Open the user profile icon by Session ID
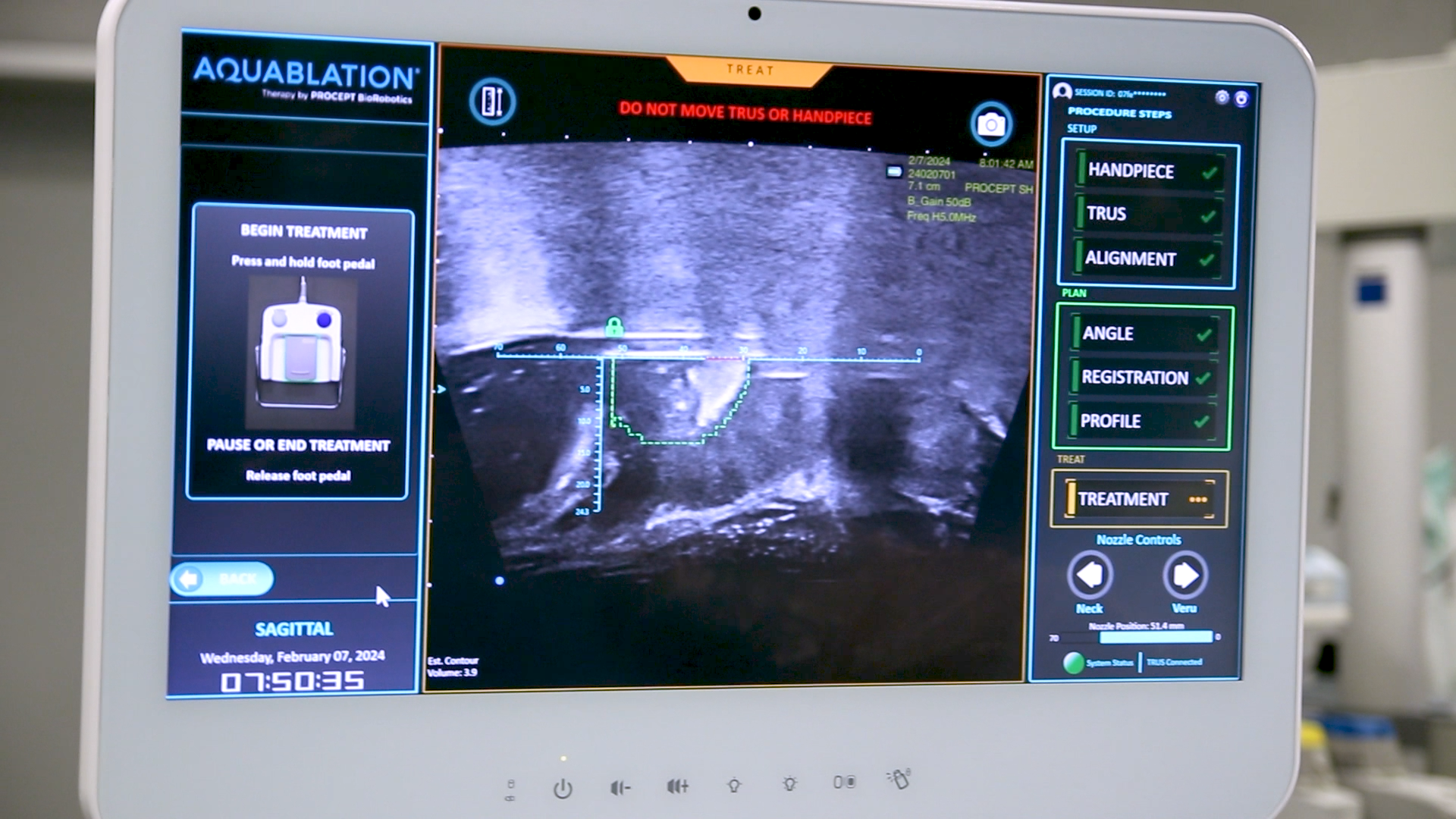Screen dimensions: 1456x819 click(1062, 92)
